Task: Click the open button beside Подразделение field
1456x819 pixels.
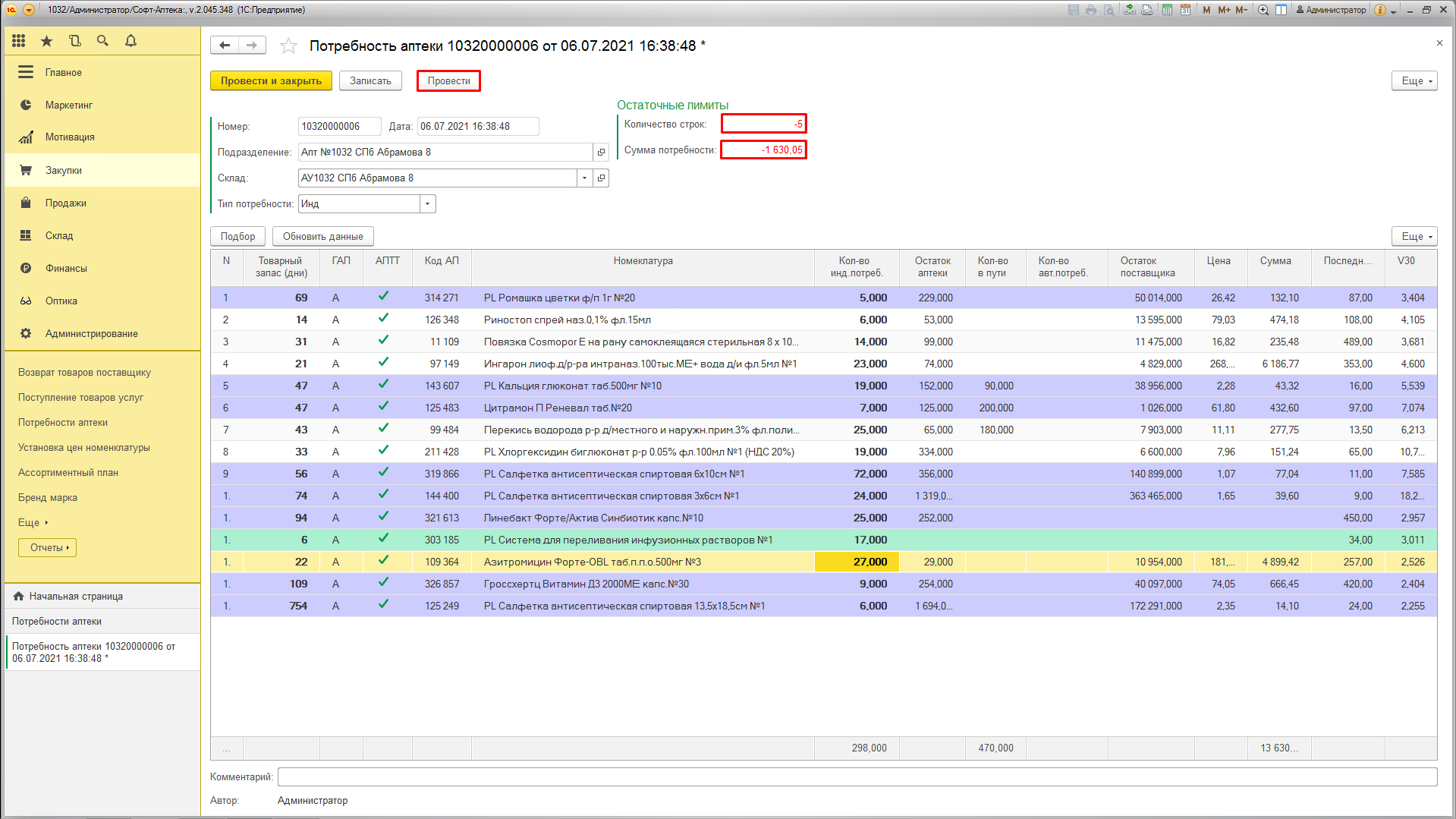Action: click(x=601, y=153)
